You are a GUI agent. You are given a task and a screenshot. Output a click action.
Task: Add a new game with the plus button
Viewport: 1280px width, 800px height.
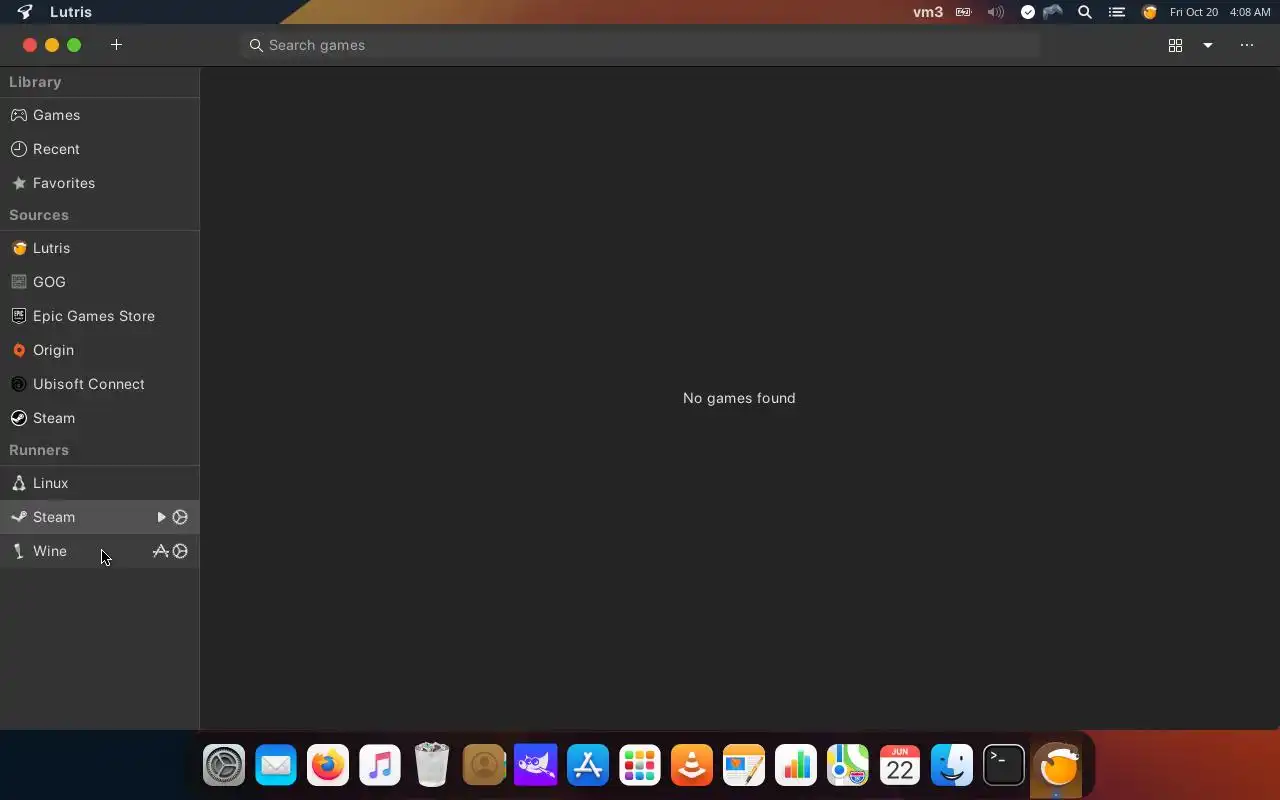point(116,45)
